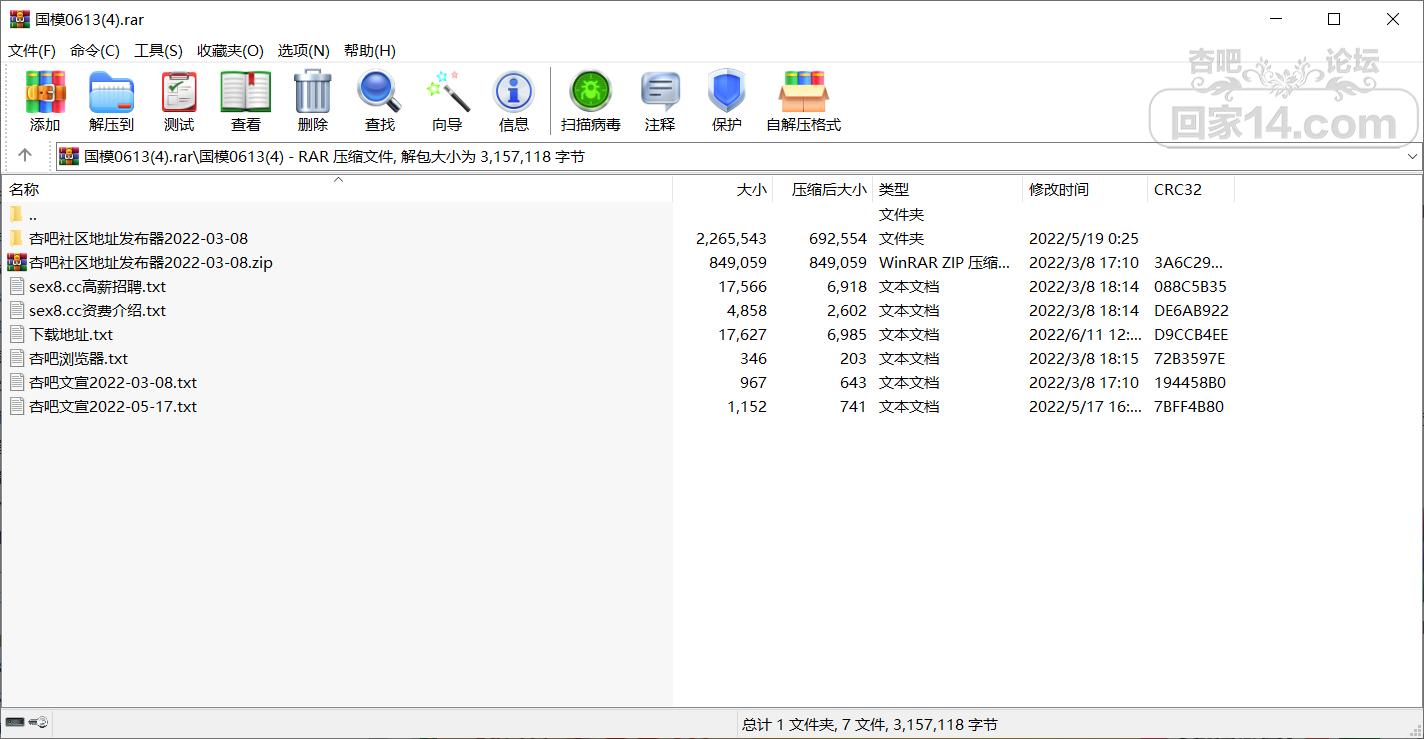Click the packed size value 849,059 in the 压缩后大小 column
Screen dimensions: 1424x739
pyautogui.click(x=838, y=262)
